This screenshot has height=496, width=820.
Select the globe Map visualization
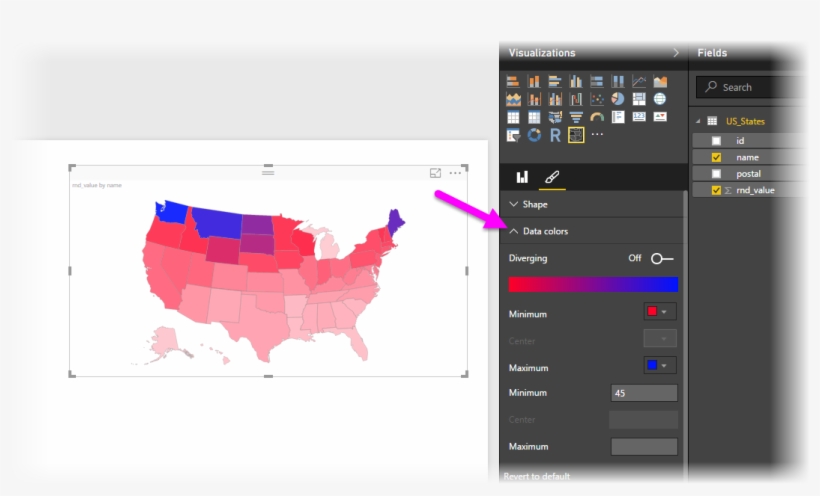pyautogui.click(x=660, y=99)
